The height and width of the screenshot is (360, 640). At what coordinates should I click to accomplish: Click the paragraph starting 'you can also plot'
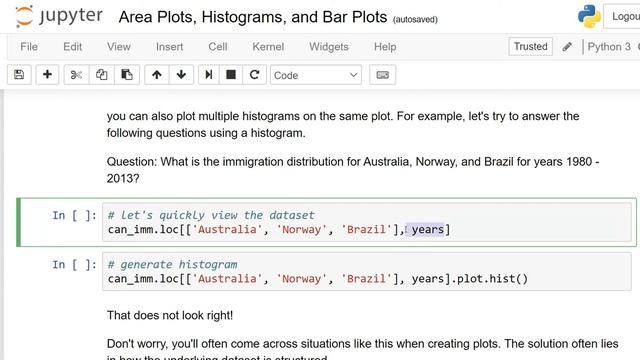click(343, 124)
